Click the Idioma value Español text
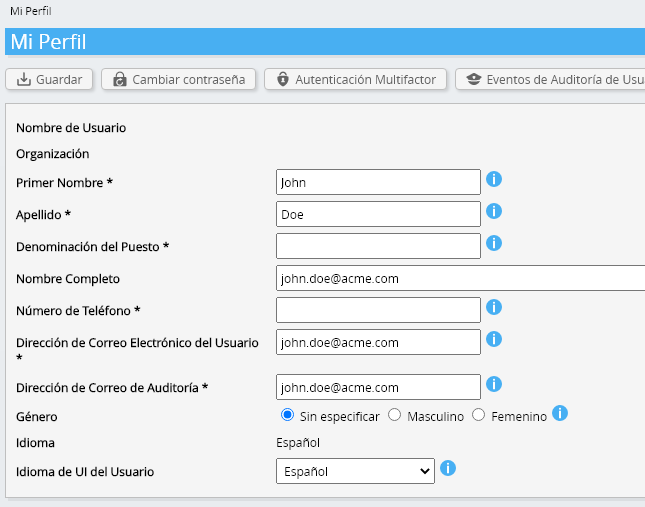 [298, 443]
